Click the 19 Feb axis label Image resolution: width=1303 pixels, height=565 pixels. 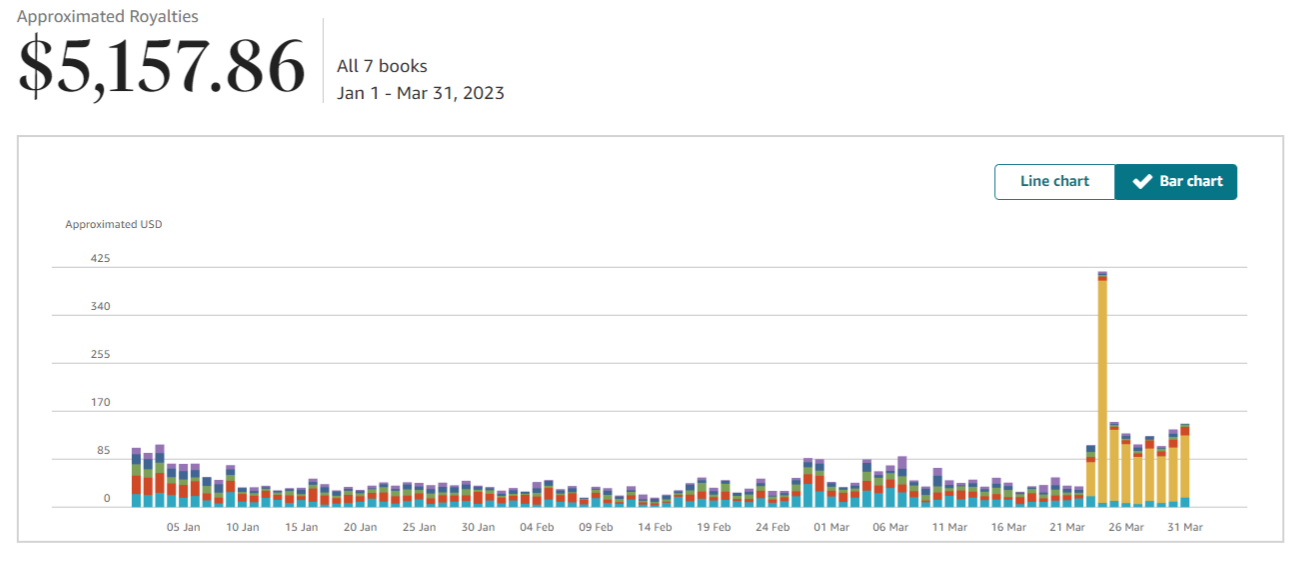(x=714, y=527)
